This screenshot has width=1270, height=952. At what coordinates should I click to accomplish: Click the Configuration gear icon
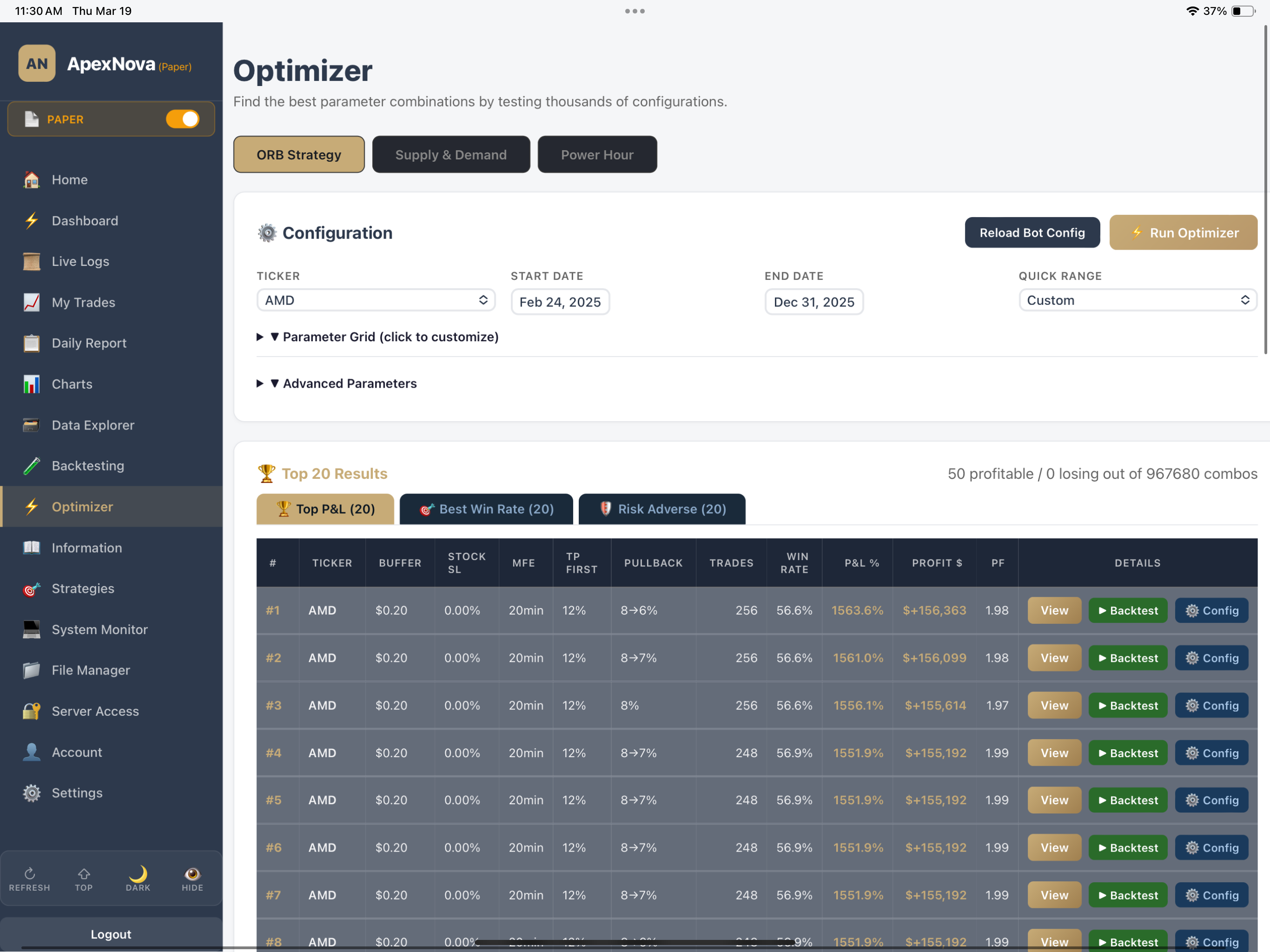[267, 232]
